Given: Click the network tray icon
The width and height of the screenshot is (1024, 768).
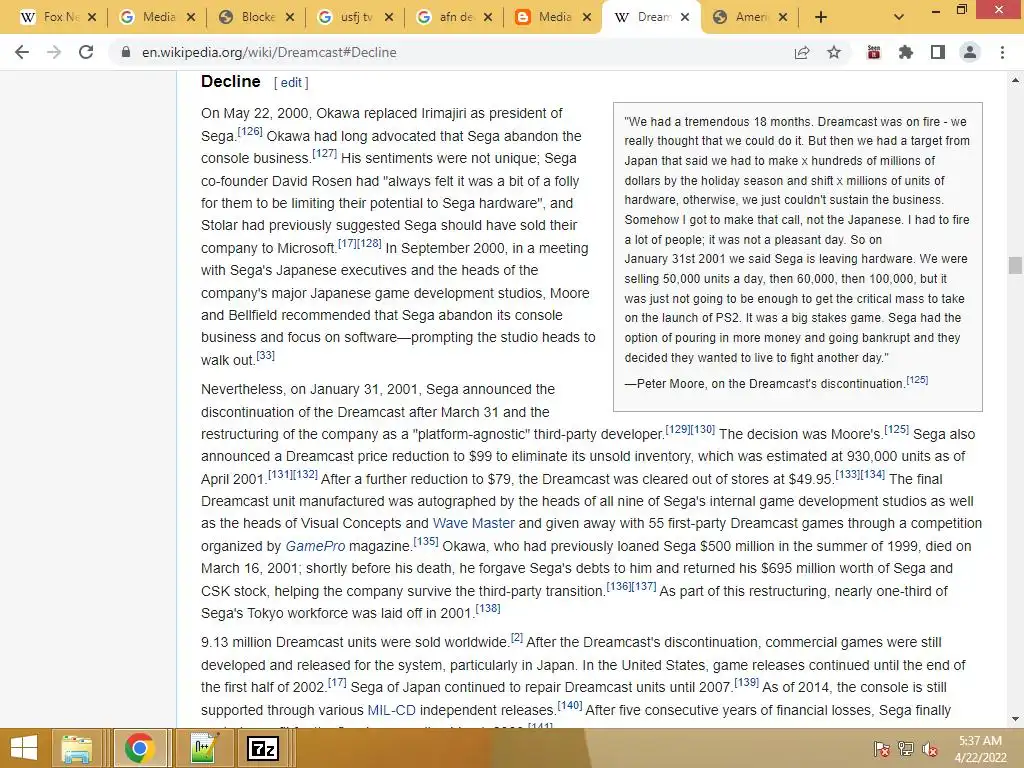Looking at the screenshot, I should [x=906, y=749].
